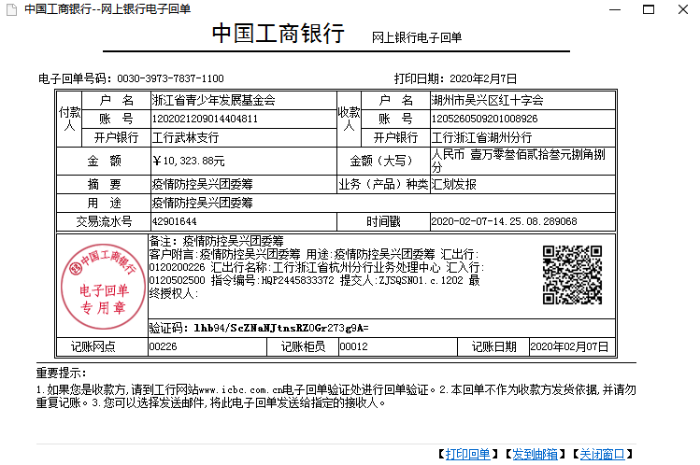Image resolution: width=700 pixels, height=465 pixels.
Task: Click the www.icbc.com.cn text in notice
Action: tap(241, 390)
